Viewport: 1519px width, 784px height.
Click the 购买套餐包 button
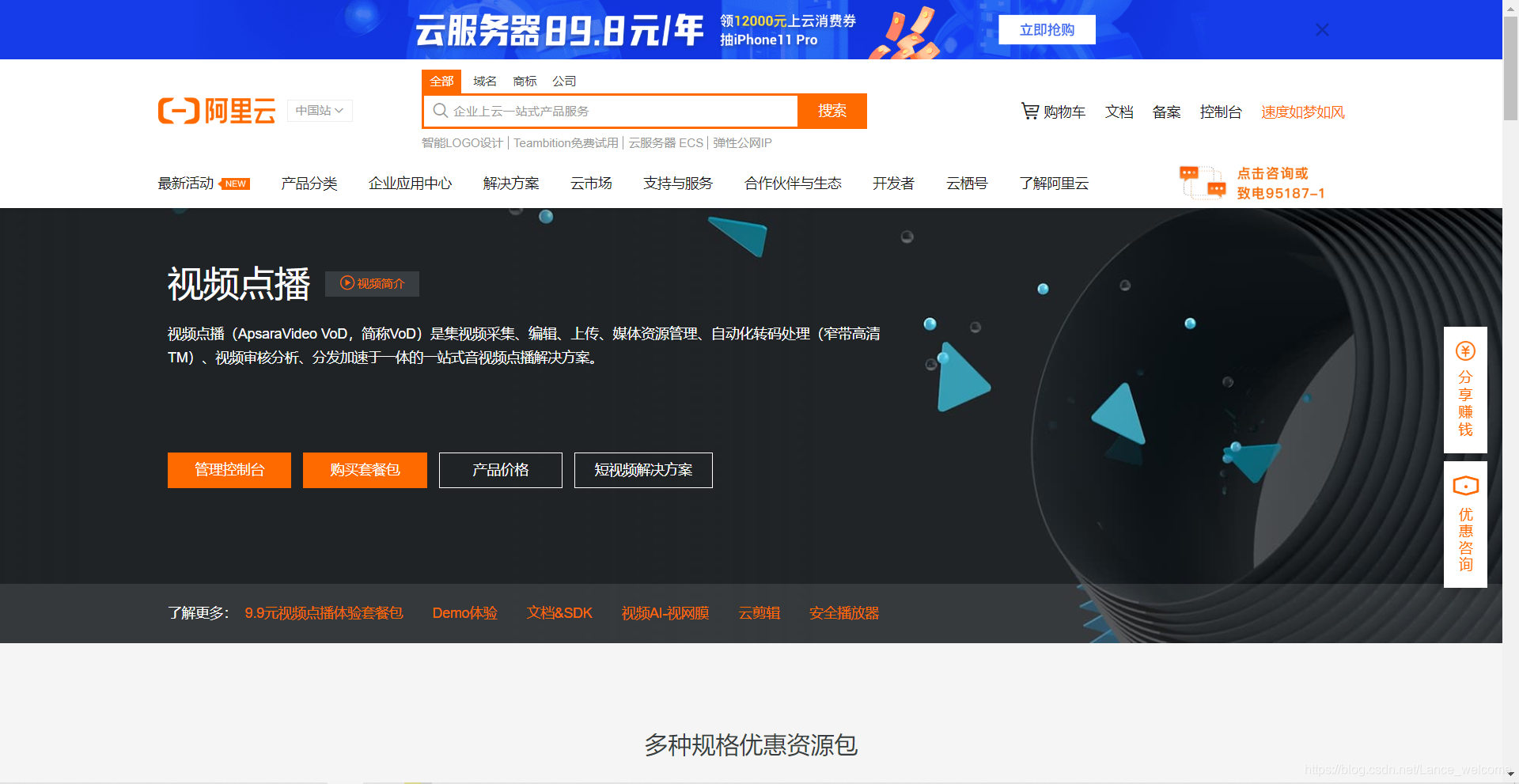365,470
